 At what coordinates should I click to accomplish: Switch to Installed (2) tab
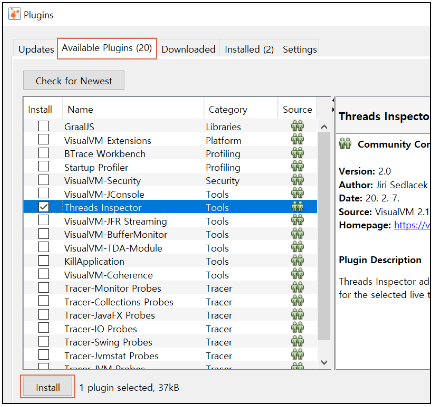249,49
